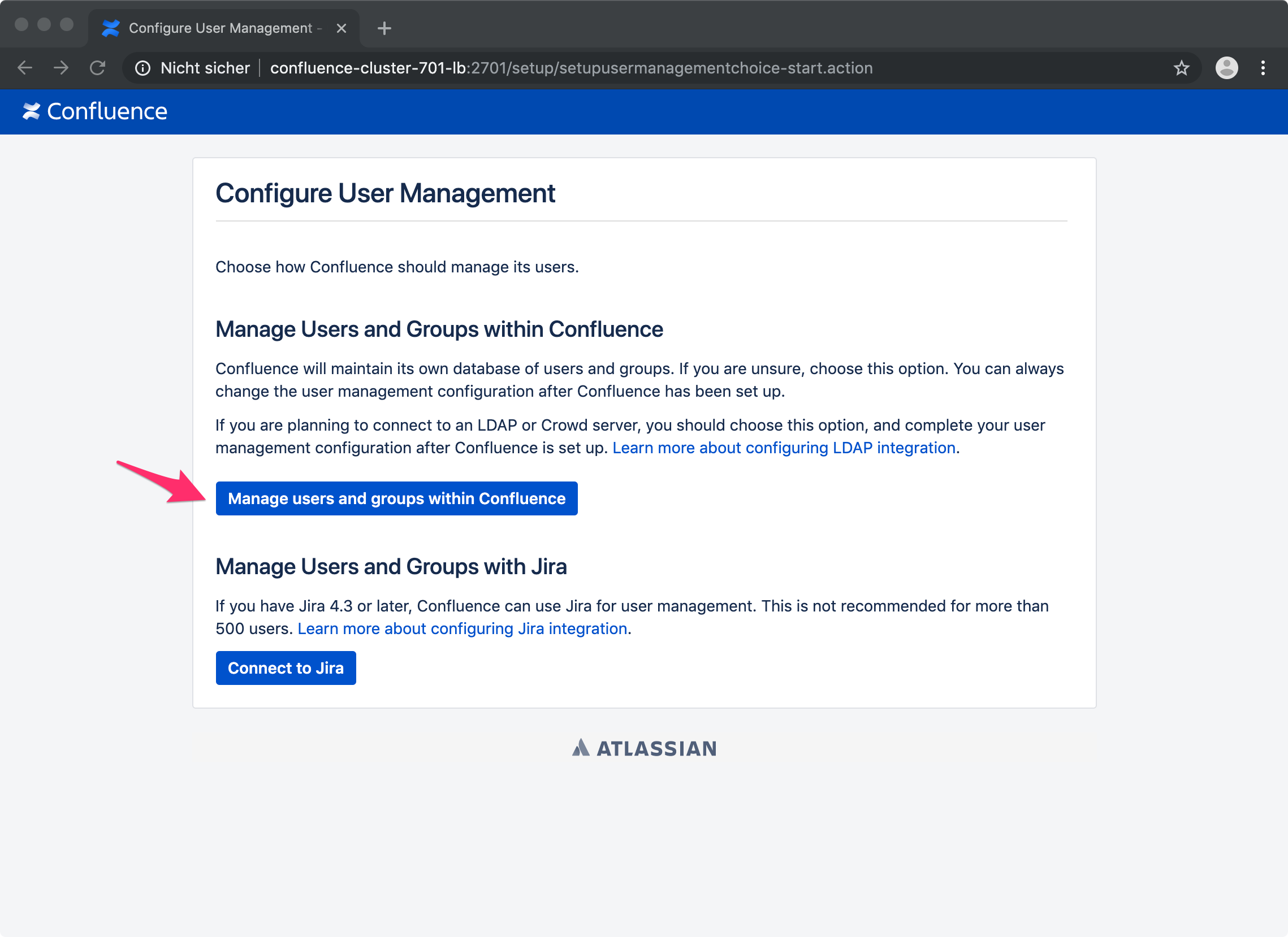Bookmark this page with the star icon
Screen dimensions: 1288x937
pos(1181,68)
